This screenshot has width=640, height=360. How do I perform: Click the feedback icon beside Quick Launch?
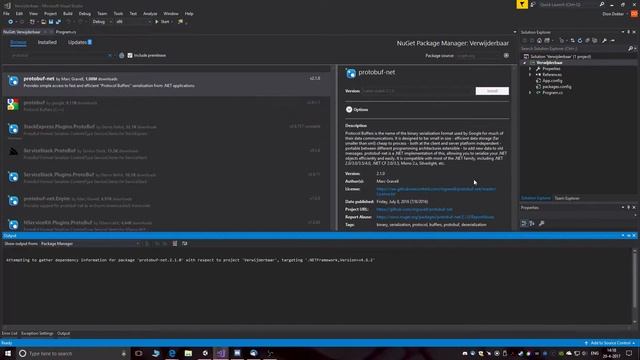[x=533, y=4]
